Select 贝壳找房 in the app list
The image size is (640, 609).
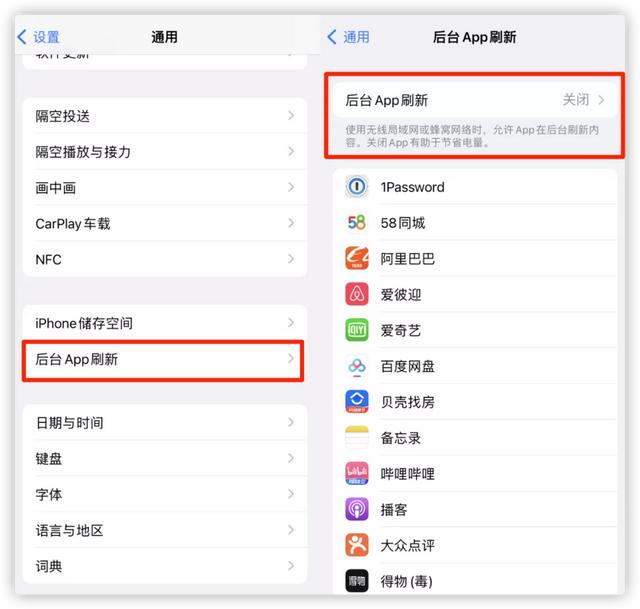tap(474, 402)
